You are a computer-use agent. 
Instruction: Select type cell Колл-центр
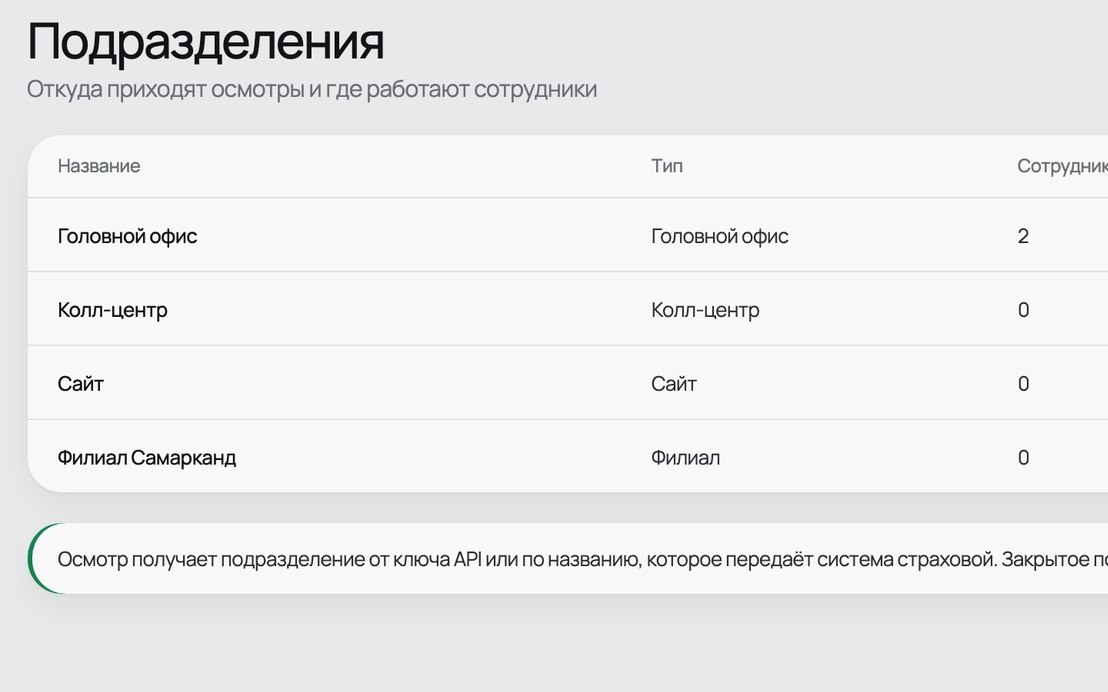click(x=705, y=310)
